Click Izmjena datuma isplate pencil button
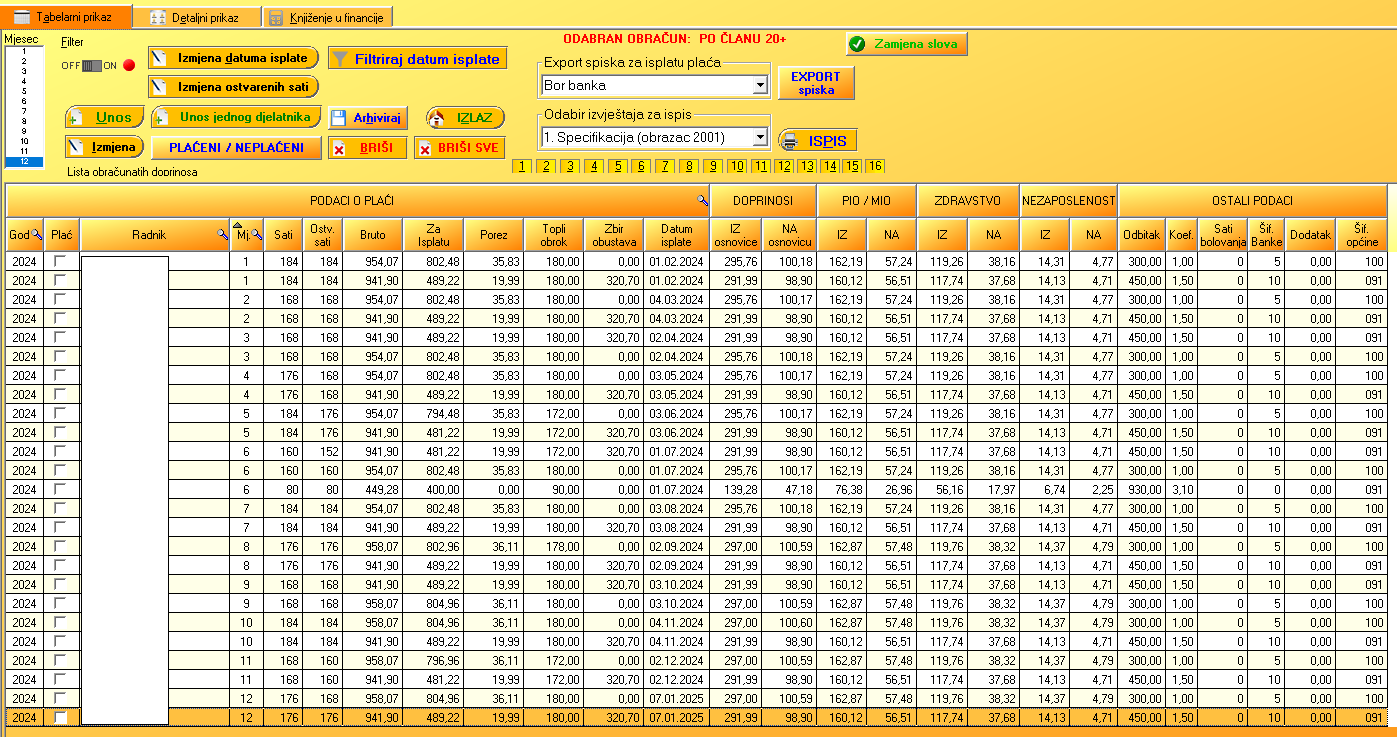Image resolution: width=1397 pixels, height=737 pixels. point(233,58)
